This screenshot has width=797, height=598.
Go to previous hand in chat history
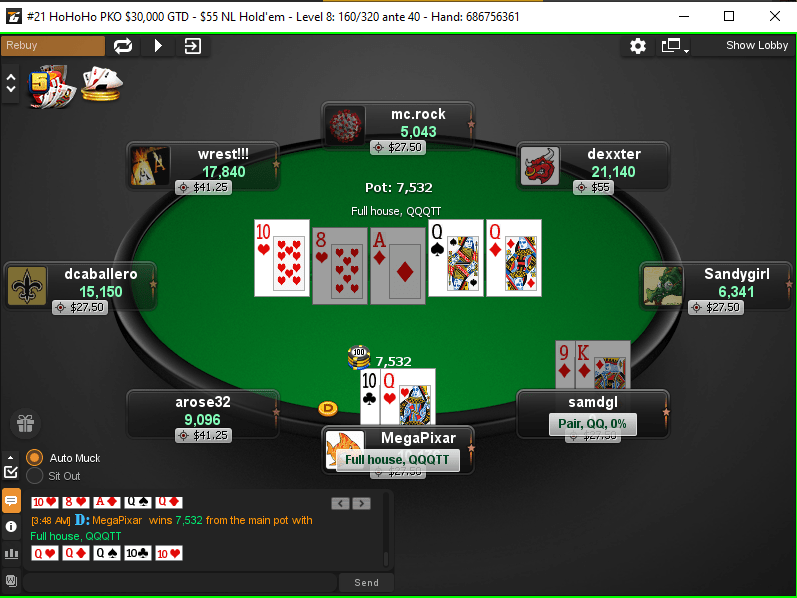click(x=340, y=503)
